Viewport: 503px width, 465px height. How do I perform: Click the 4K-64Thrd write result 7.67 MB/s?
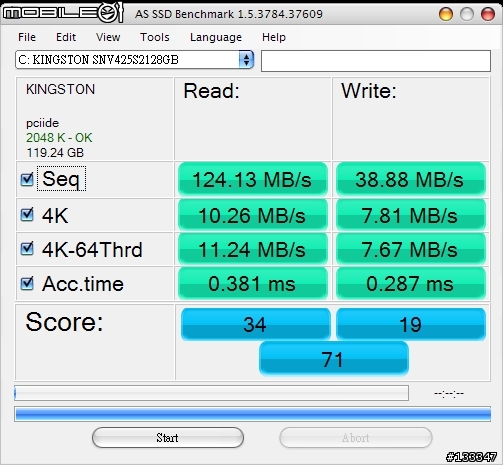click(x=410, y=249)
